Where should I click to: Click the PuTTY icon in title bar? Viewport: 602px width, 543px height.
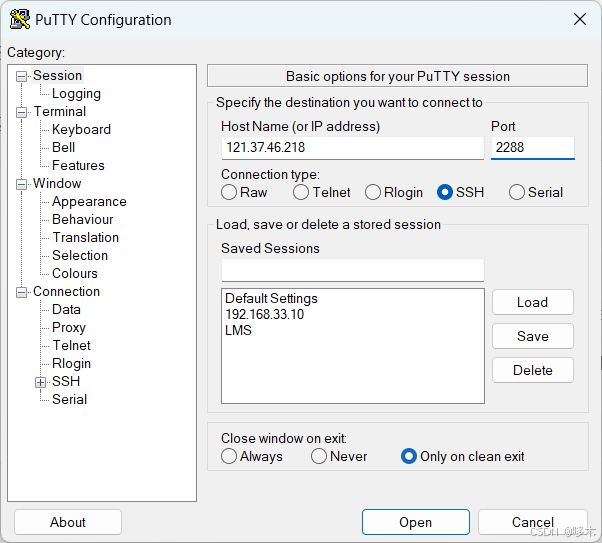click(x=19, y=19)
